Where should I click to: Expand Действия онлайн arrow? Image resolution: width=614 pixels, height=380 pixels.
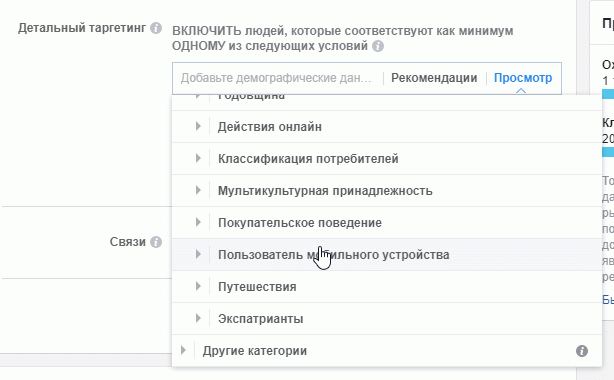(198, 127)
